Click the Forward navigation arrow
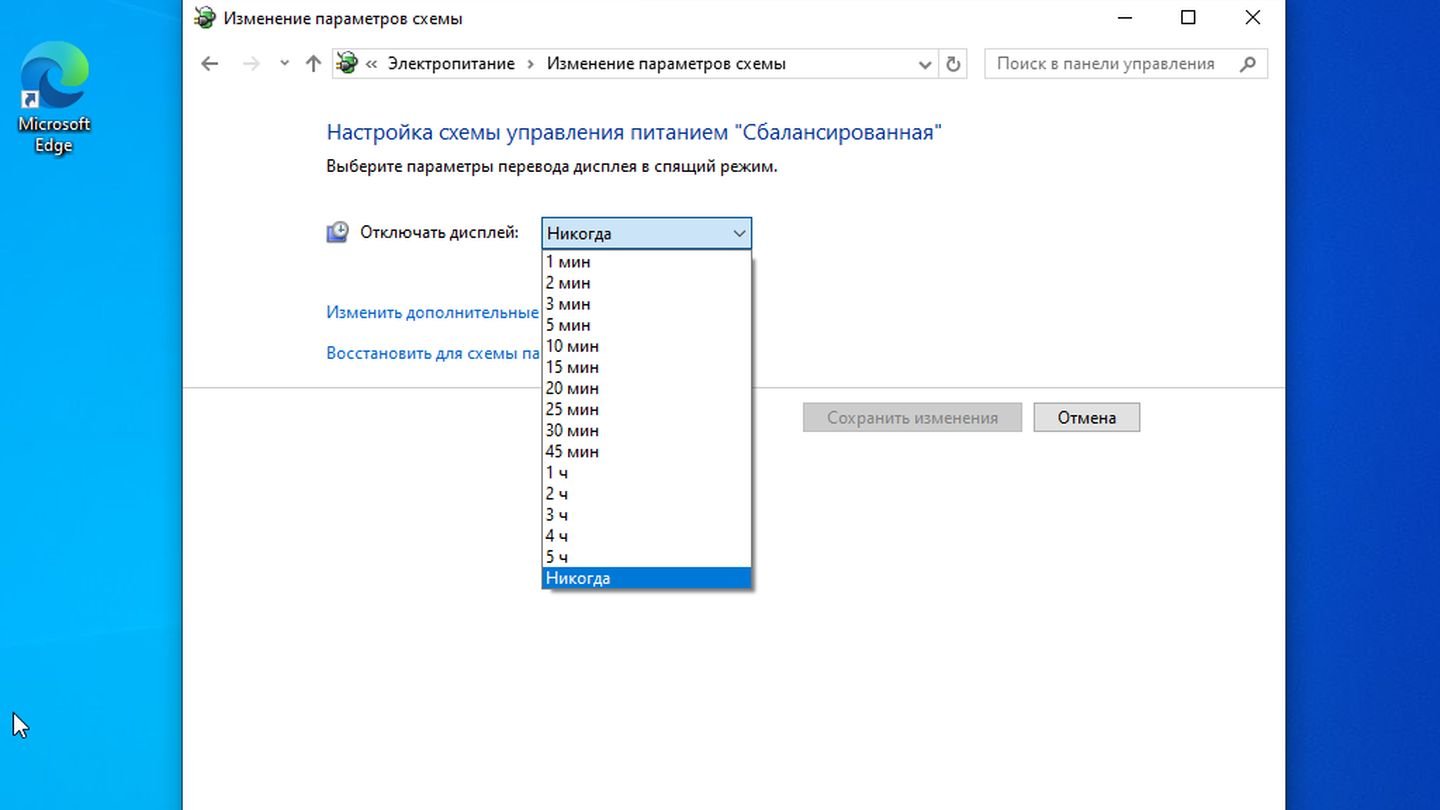Screen dimensions: 1440x810 tap(251, 64)
